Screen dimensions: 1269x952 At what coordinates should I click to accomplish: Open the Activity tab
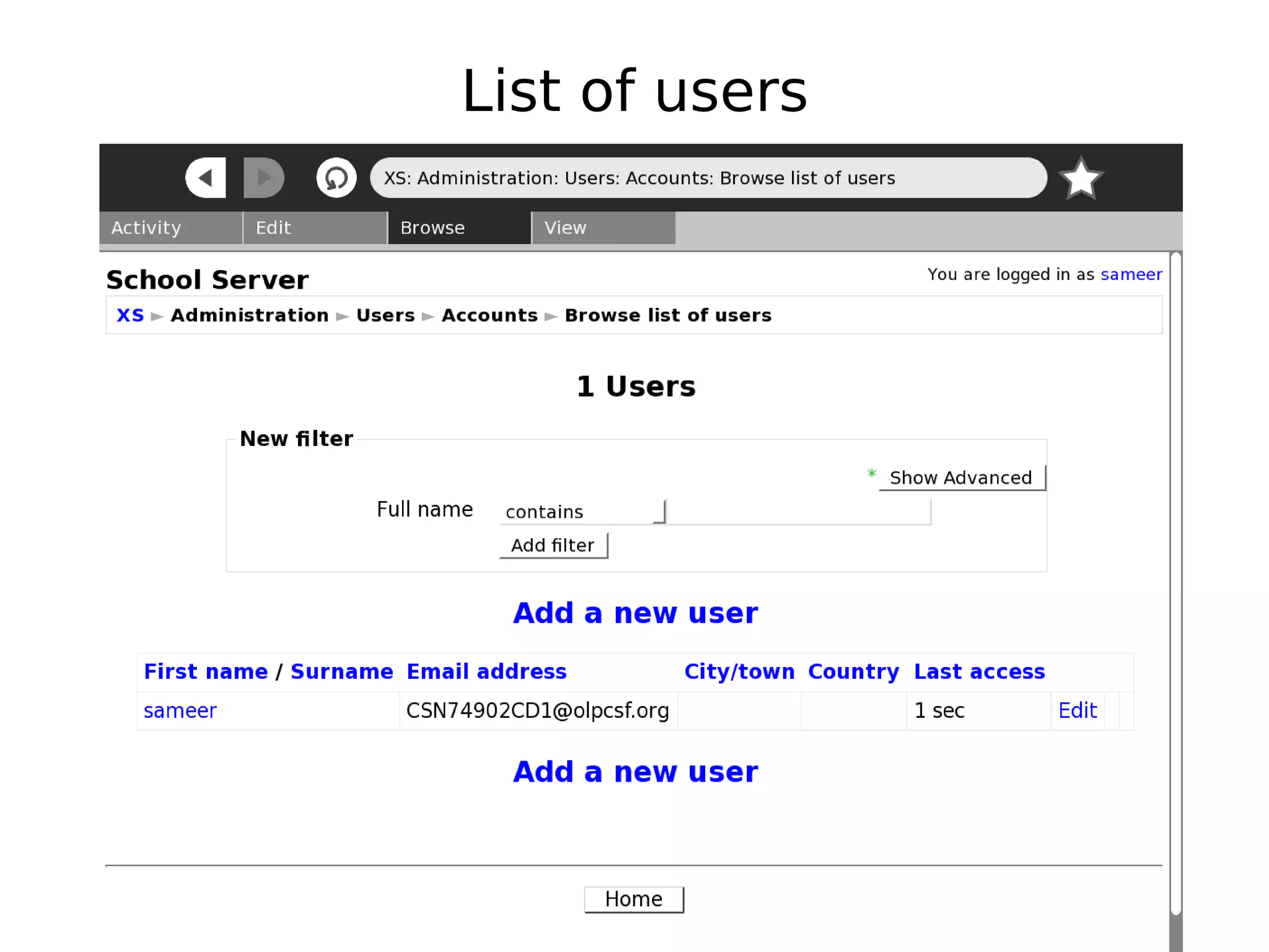point(170,228)
